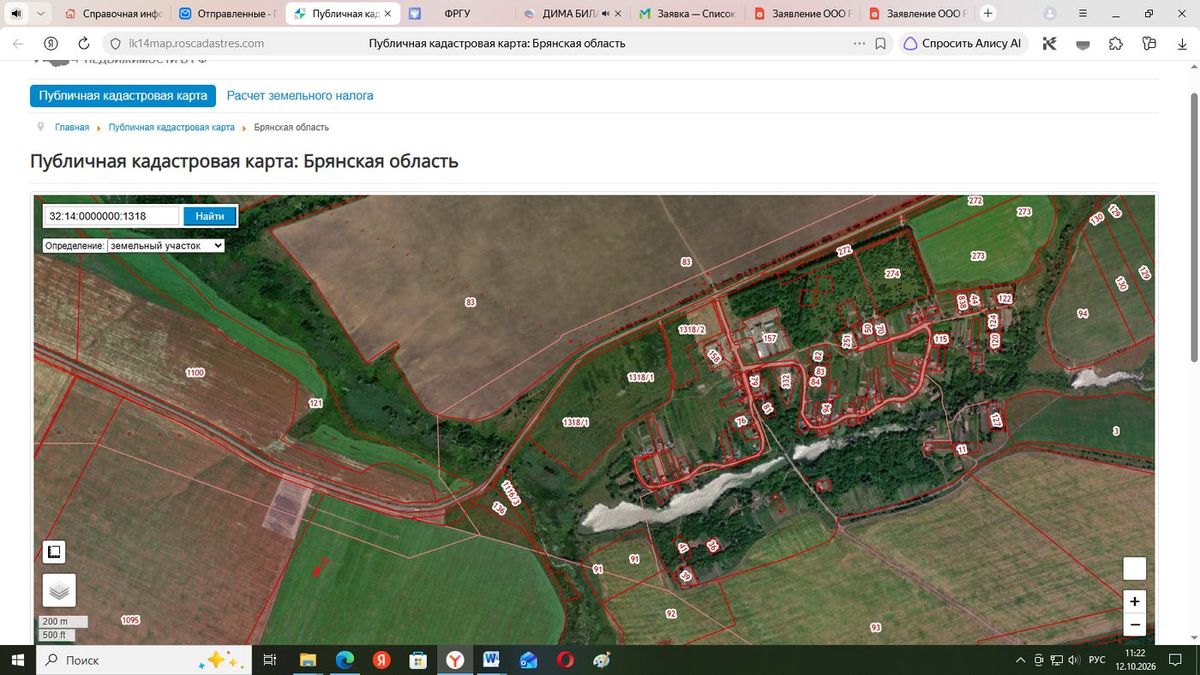The width and height of the screenshot is (1200, 675).
Task: Open the Windows Start menu
Action: [x=17, y=660]
